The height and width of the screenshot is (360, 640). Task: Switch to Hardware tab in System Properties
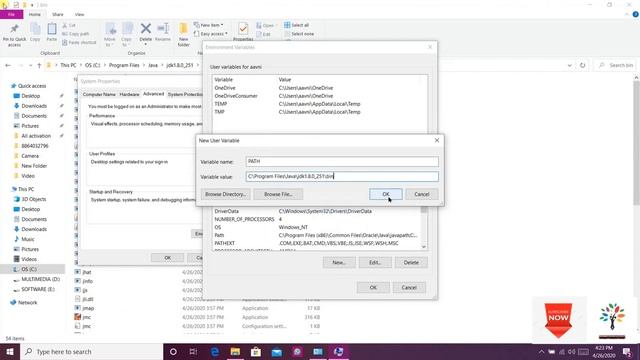pos(129,94)
